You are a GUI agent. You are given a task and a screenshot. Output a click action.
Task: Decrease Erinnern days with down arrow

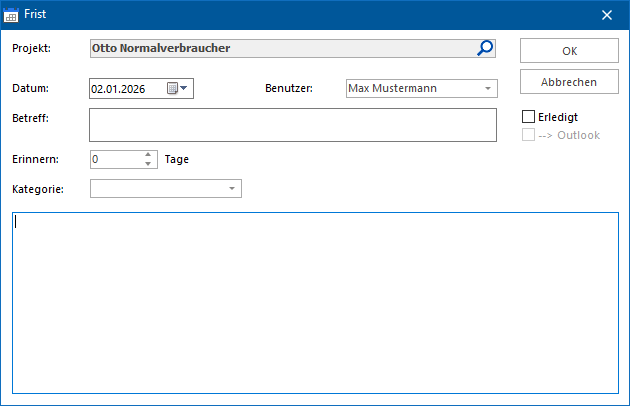148,164
